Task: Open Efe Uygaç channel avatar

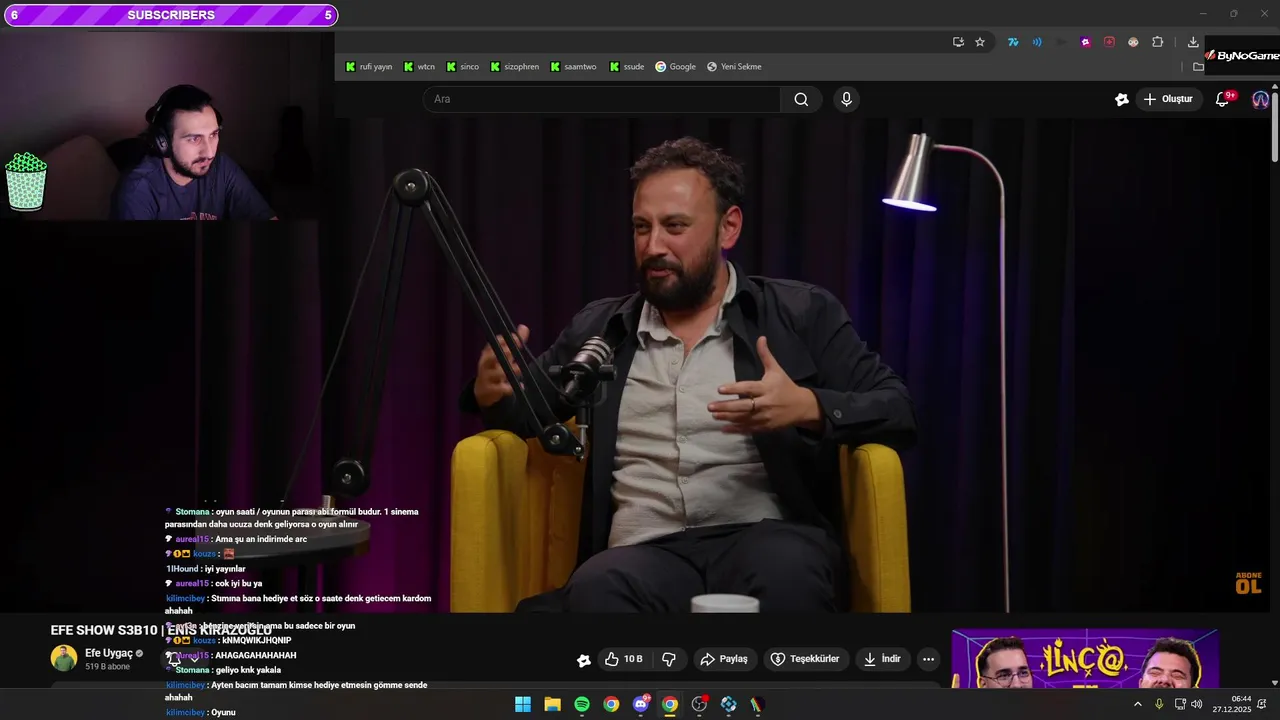Action: 64,658
